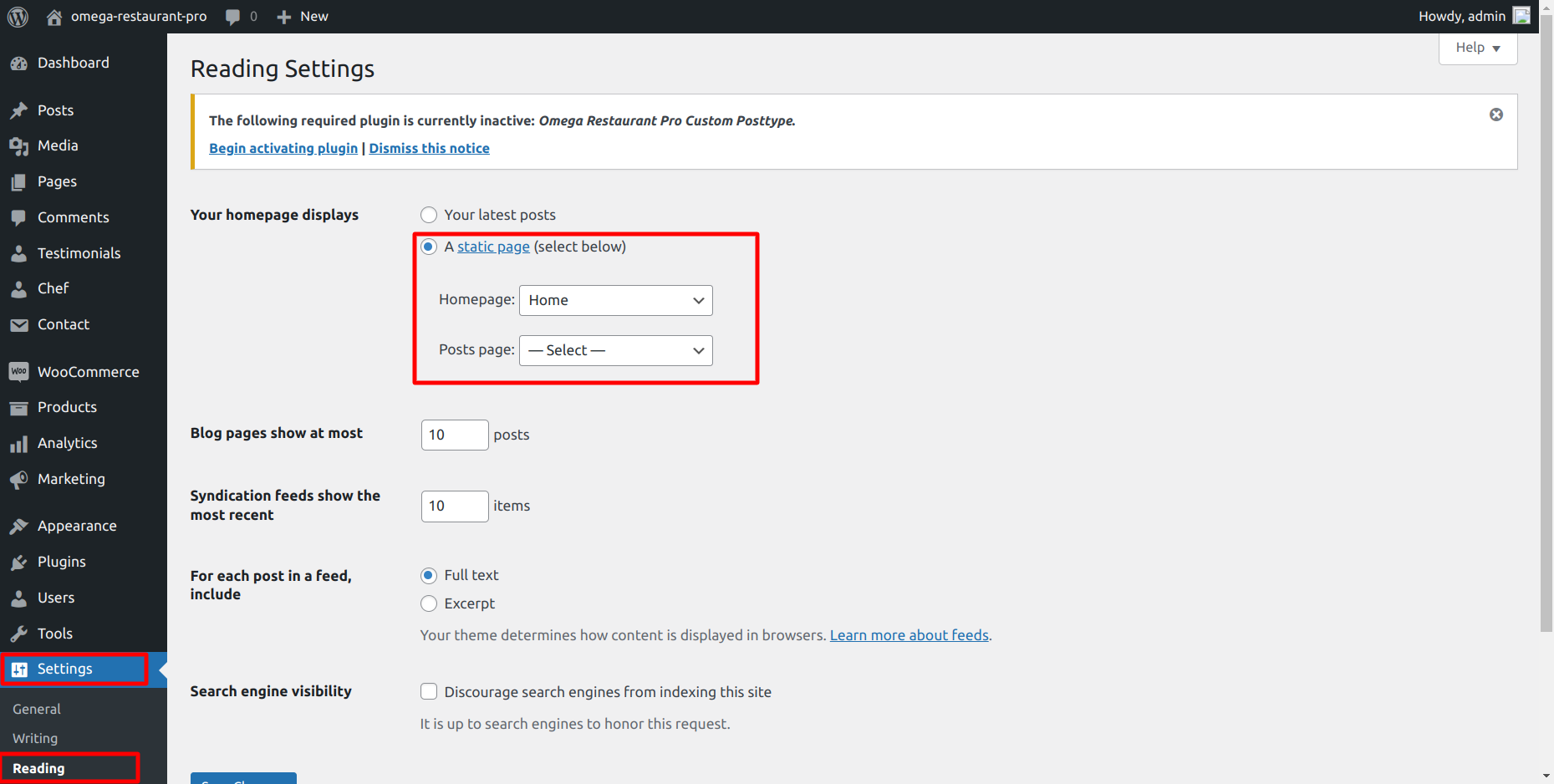Viewport: 1554px width, 784px height.
Task: Click the WooCommerce Woo icon
Action: [19, 372]
